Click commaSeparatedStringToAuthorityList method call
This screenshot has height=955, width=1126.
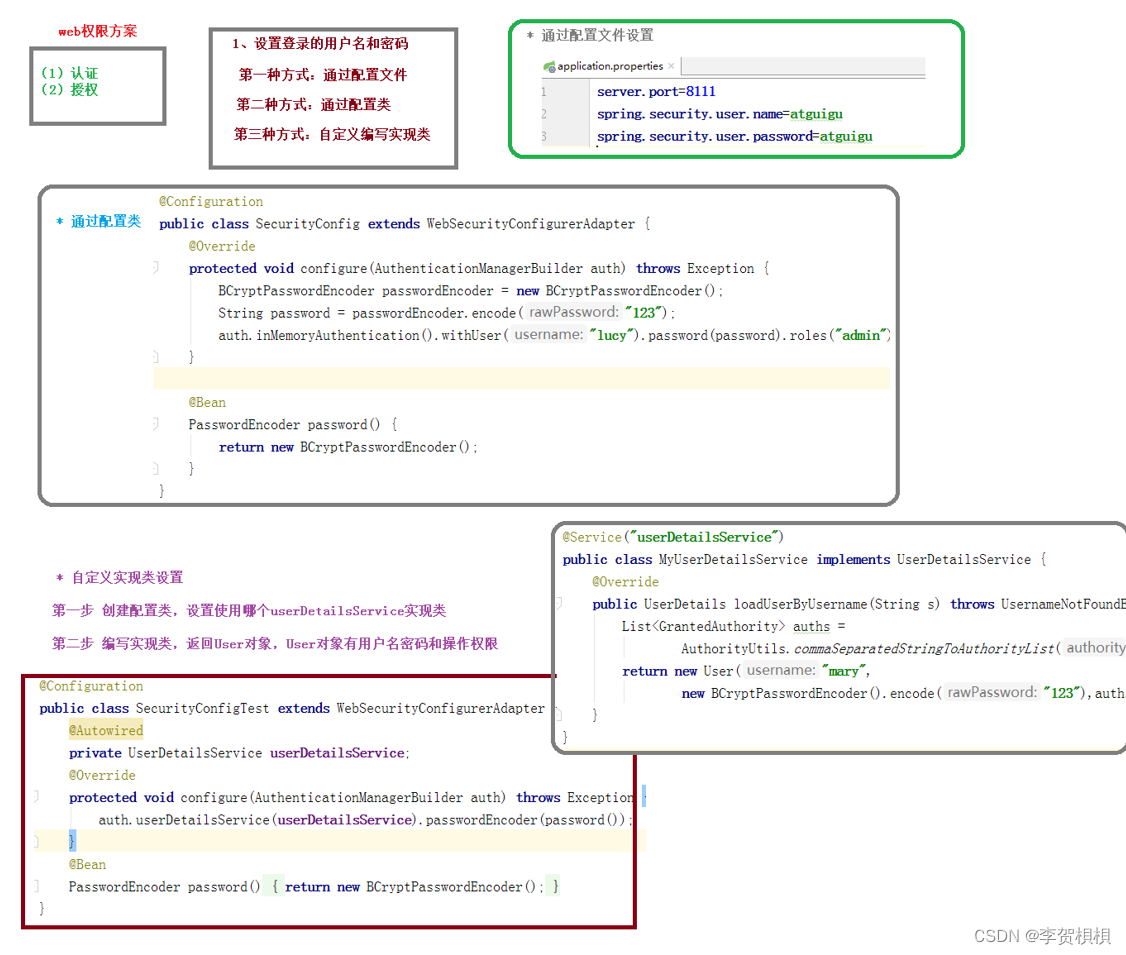tap(924, 648)
